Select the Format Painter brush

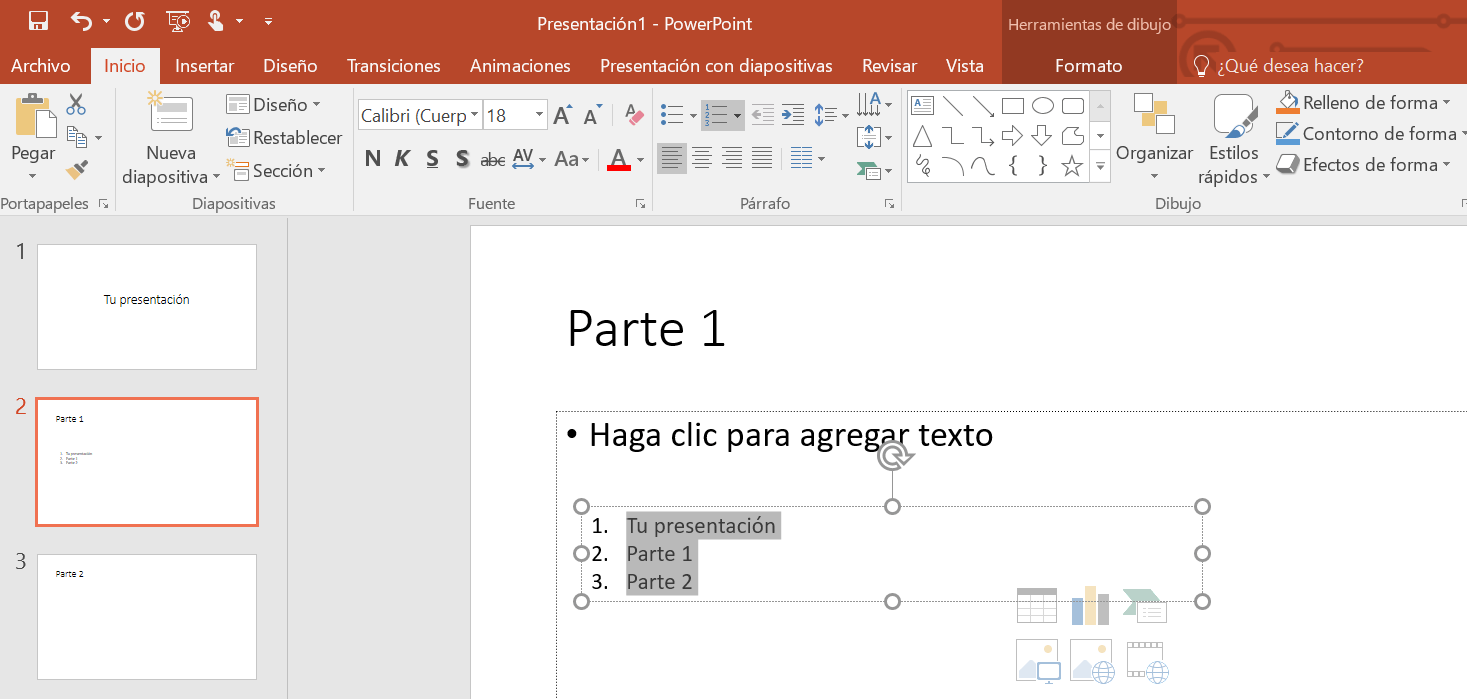[76, 170]
